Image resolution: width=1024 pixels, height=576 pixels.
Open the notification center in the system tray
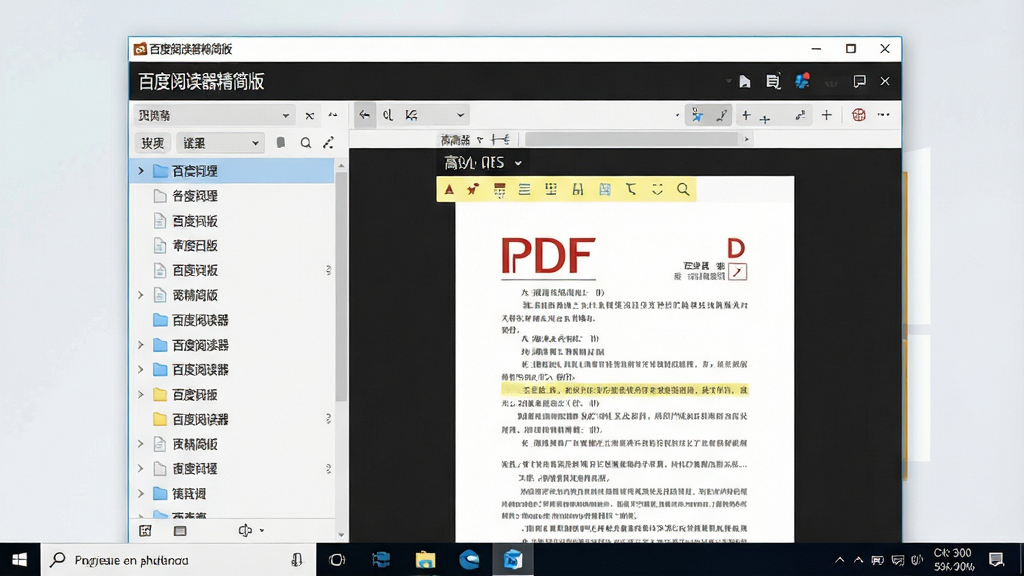pos(997,560)
